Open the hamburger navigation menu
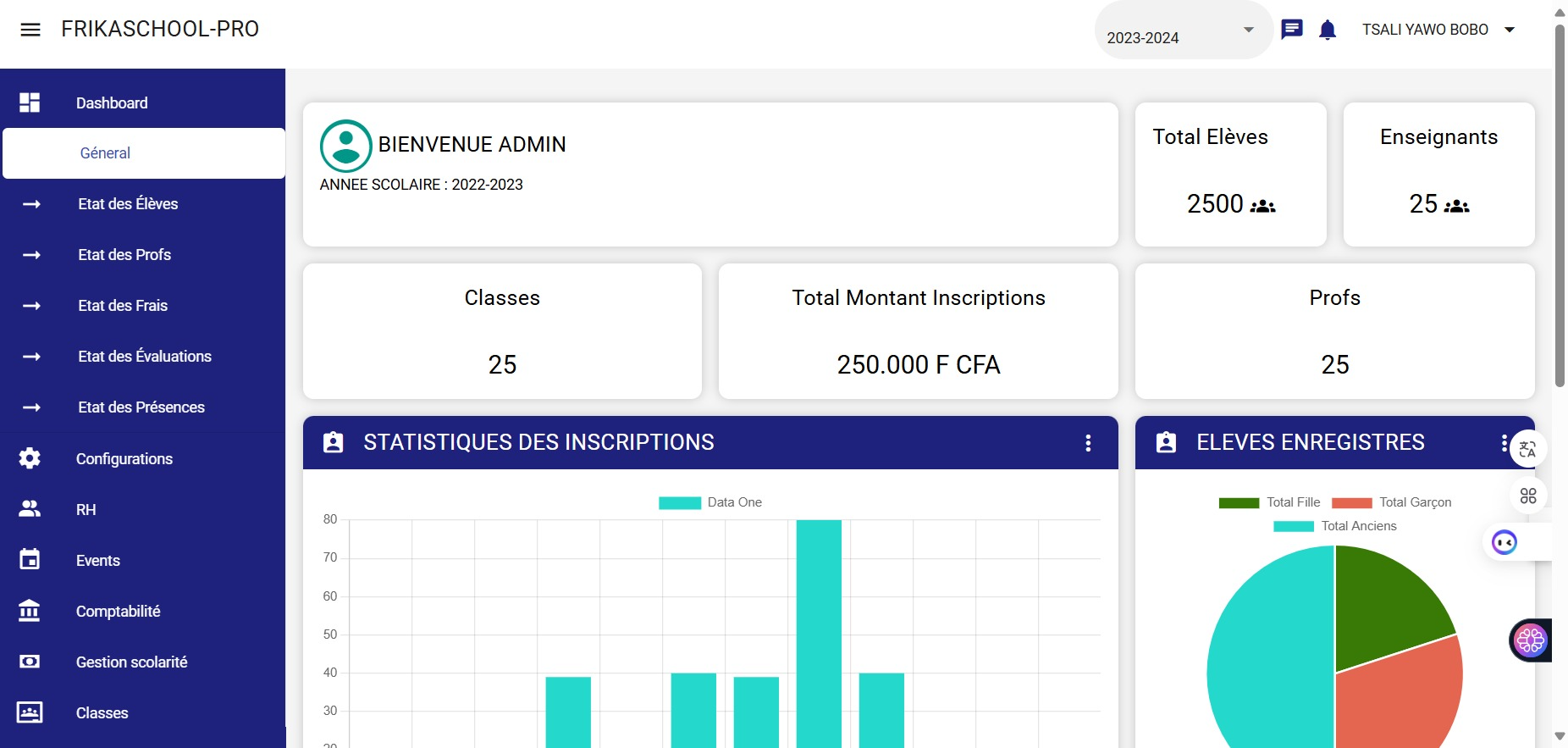Image resolution: width=1568 pixels, height=748 pixels. (30, 30)
